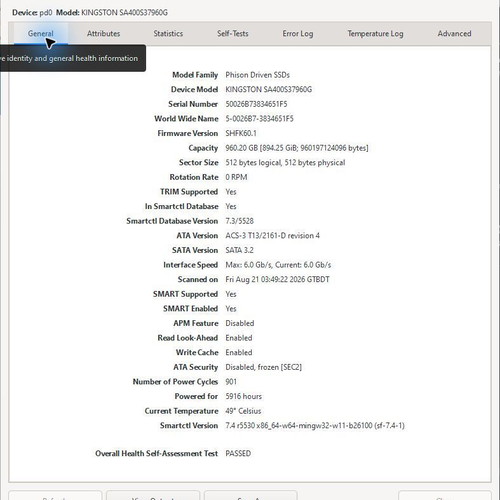This screenshot has width=500, height=500.
Task: Click the View Output button
Action: (x=153, y=495)
